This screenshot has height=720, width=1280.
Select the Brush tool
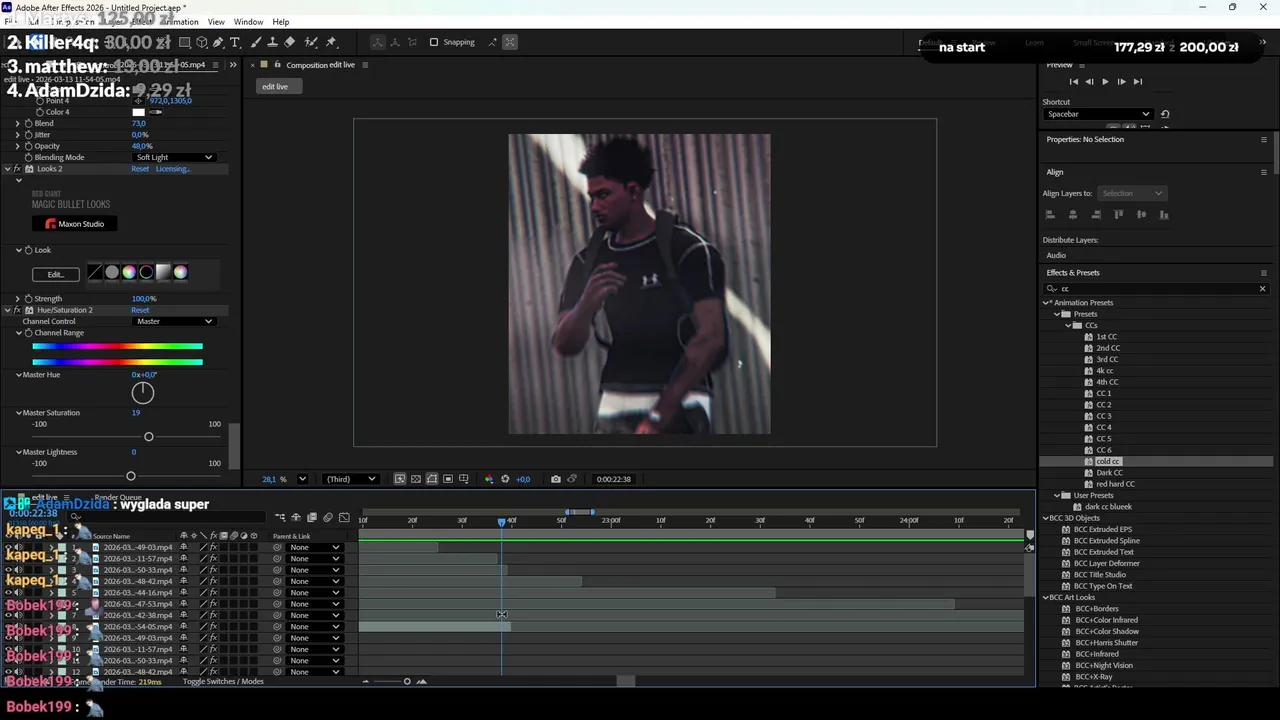tap(256, 42)
